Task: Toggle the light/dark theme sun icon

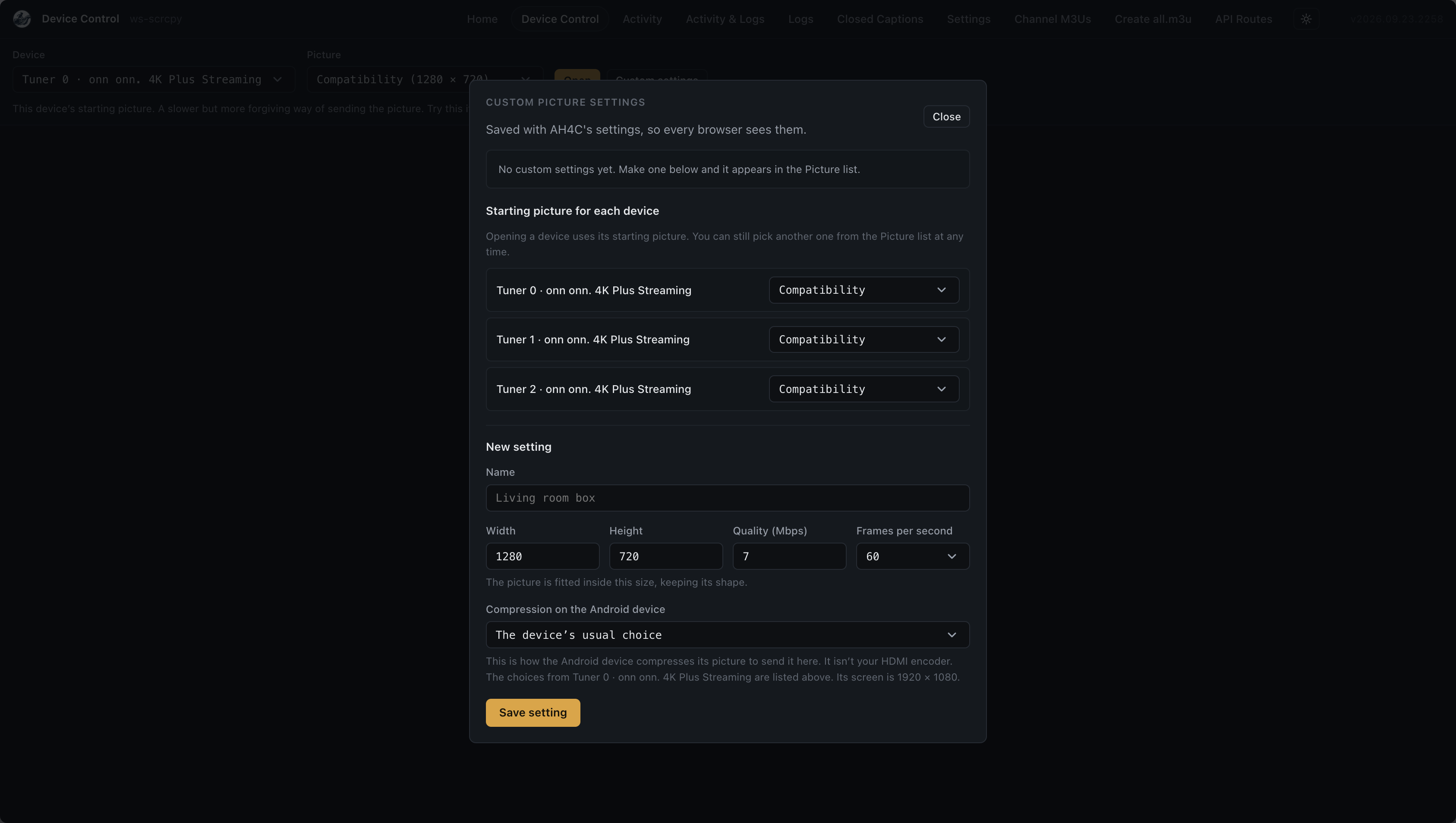Action: pos(1305,19)
